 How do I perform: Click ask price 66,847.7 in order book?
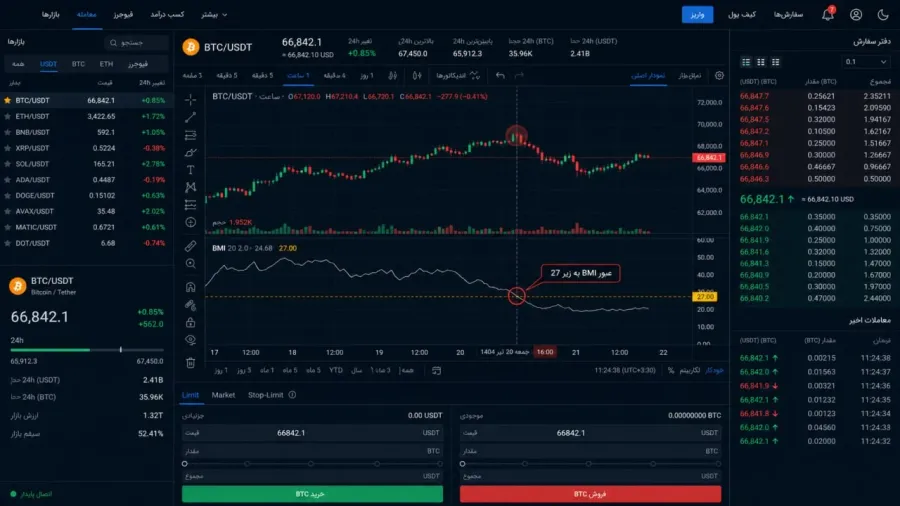tap(754, 96)
